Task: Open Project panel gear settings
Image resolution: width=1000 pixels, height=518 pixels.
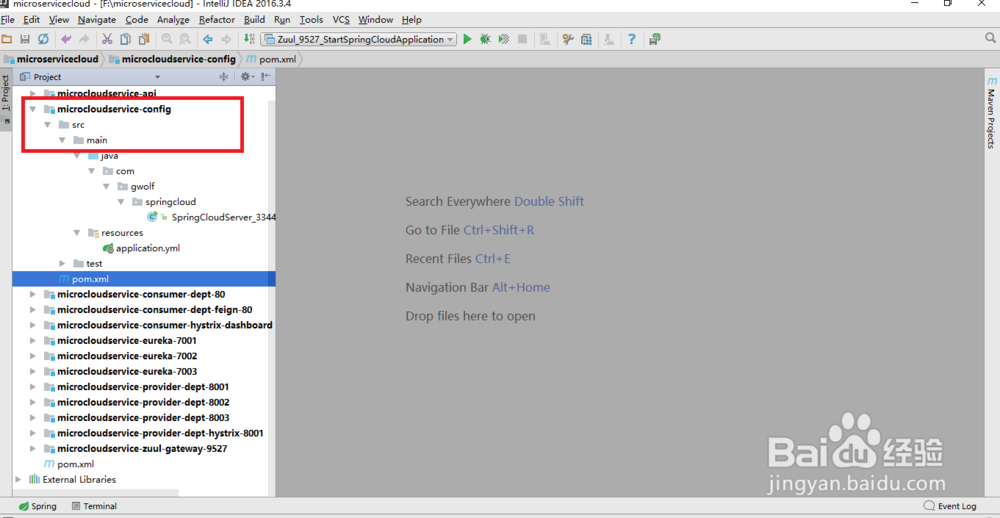Action: [246, 77]
